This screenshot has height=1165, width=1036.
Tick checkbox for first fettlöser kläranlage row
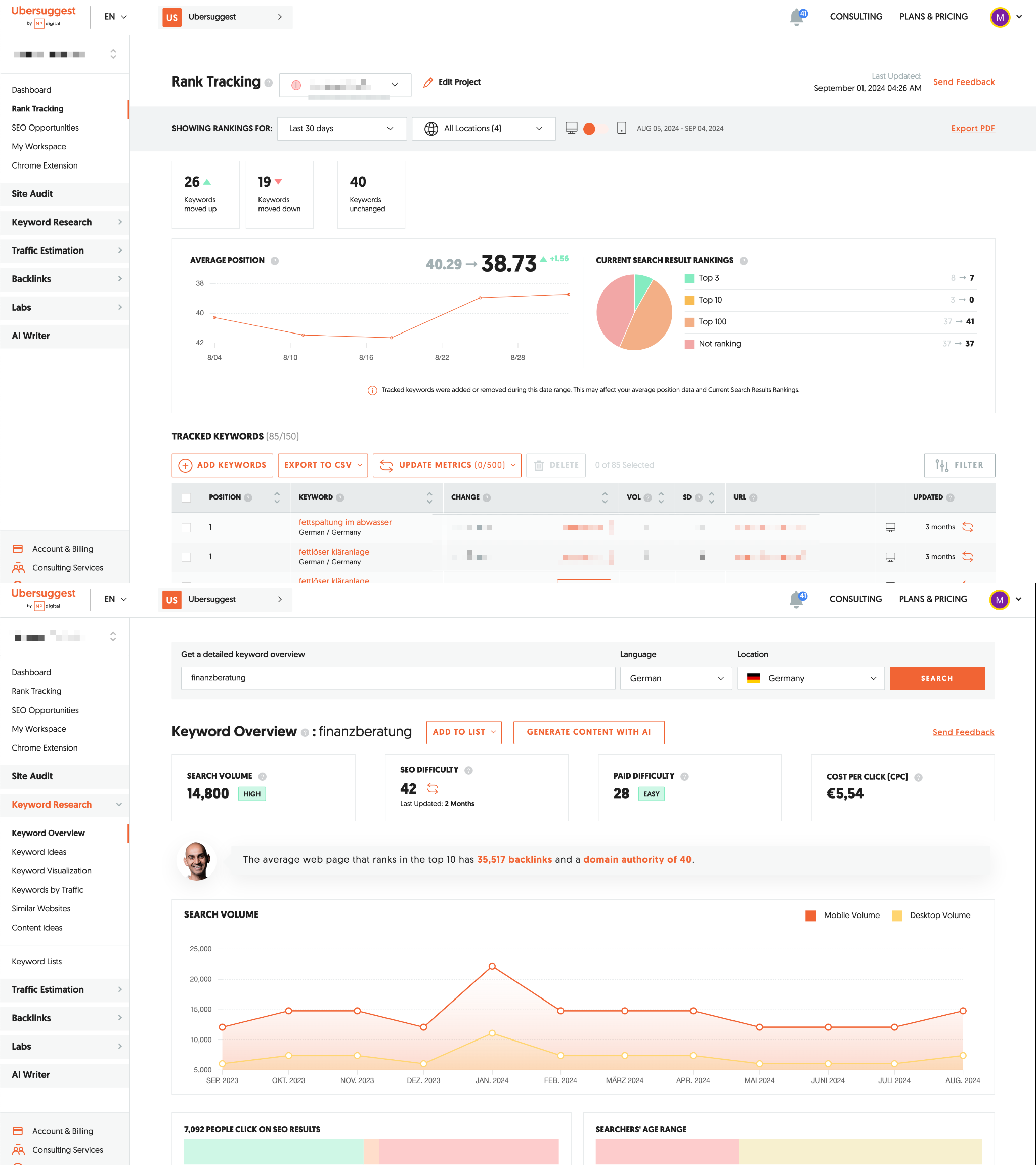[186, 557]
